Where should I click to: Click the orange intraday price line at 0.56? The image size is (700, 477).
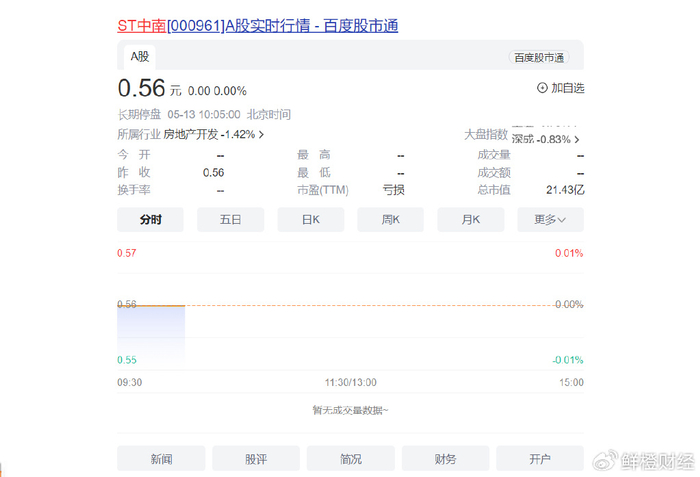(x=151, y=305)
